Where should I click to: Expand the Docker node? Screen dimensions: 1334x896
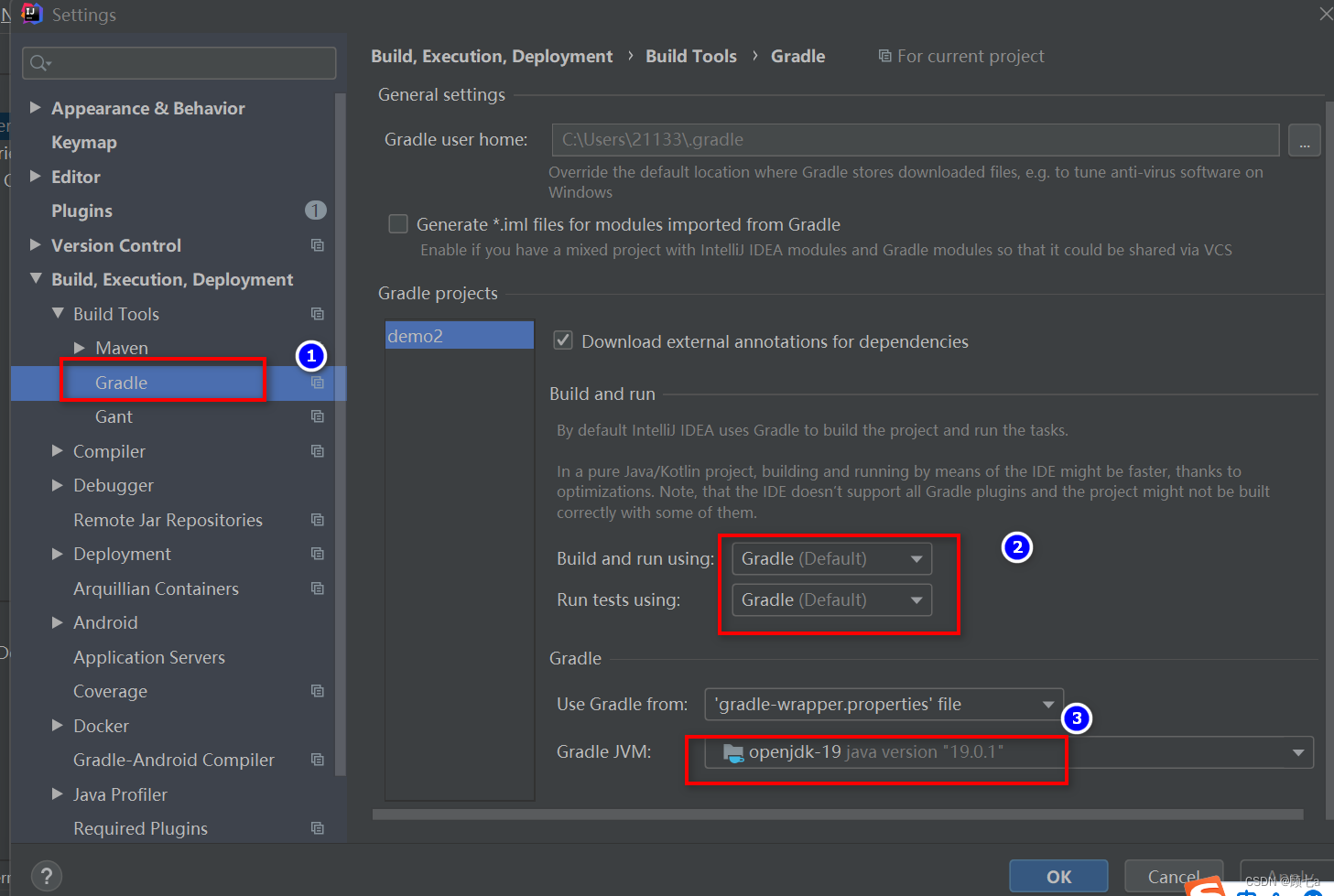coord(58,726)
